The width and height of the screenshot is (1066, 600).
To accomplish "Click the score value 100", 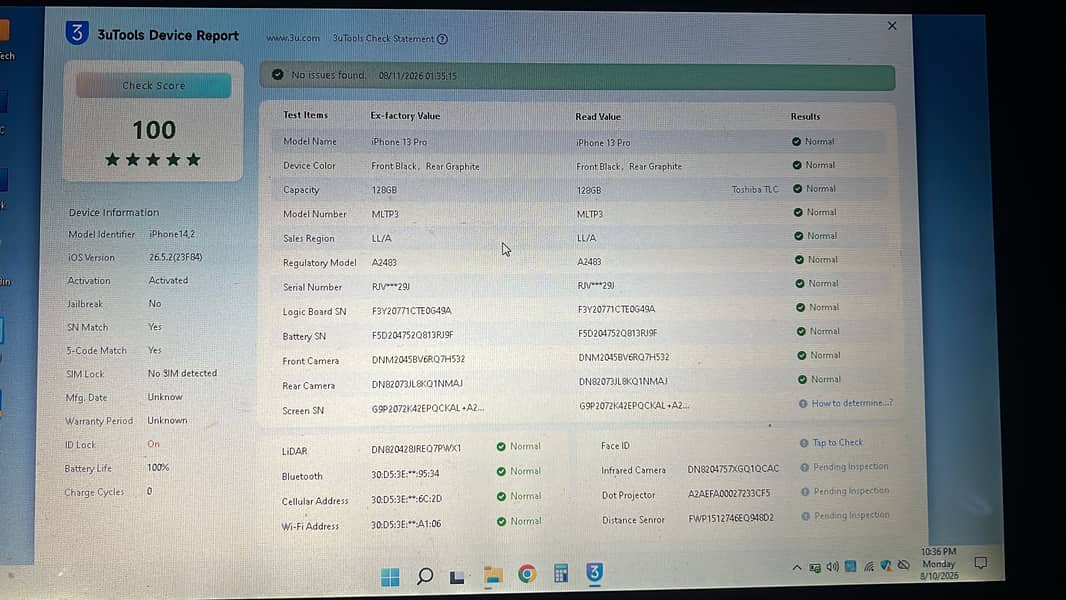I will click(x=154, y=130).
